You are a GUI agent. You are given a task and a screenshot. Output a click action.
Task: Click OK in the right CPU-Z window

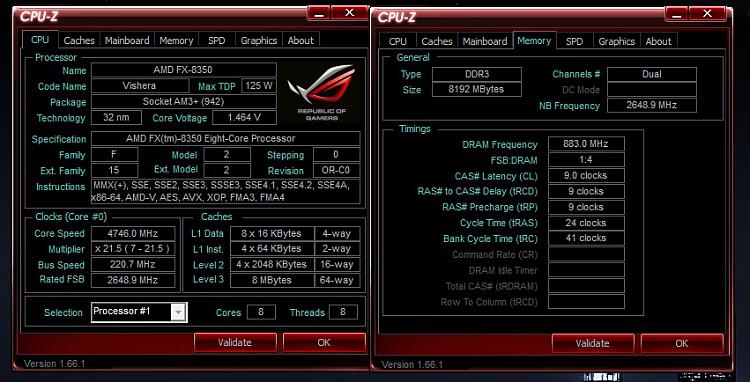[x=682, y=343]
